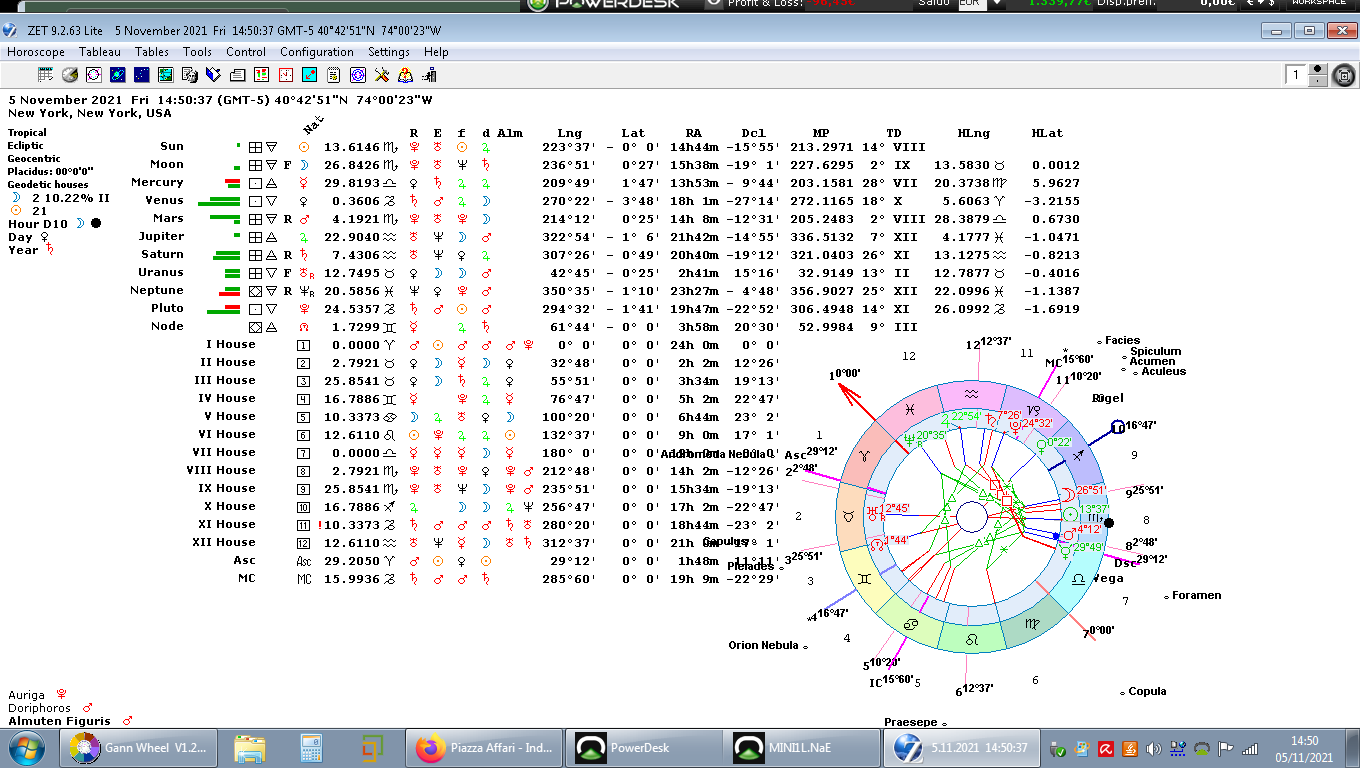Open the Control menu

pyautogui.click(x=246, y=52)
